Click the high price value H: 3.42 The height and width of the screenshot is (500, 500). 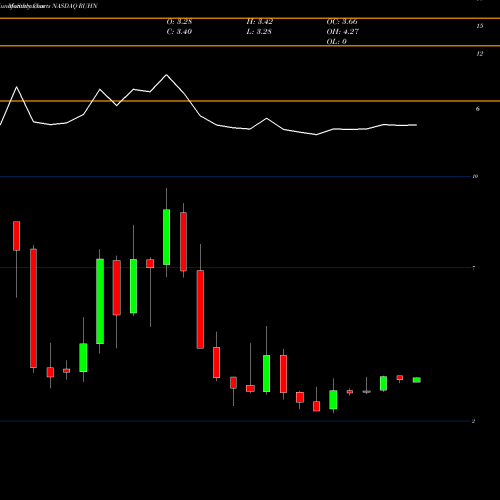tap(260, 22)
